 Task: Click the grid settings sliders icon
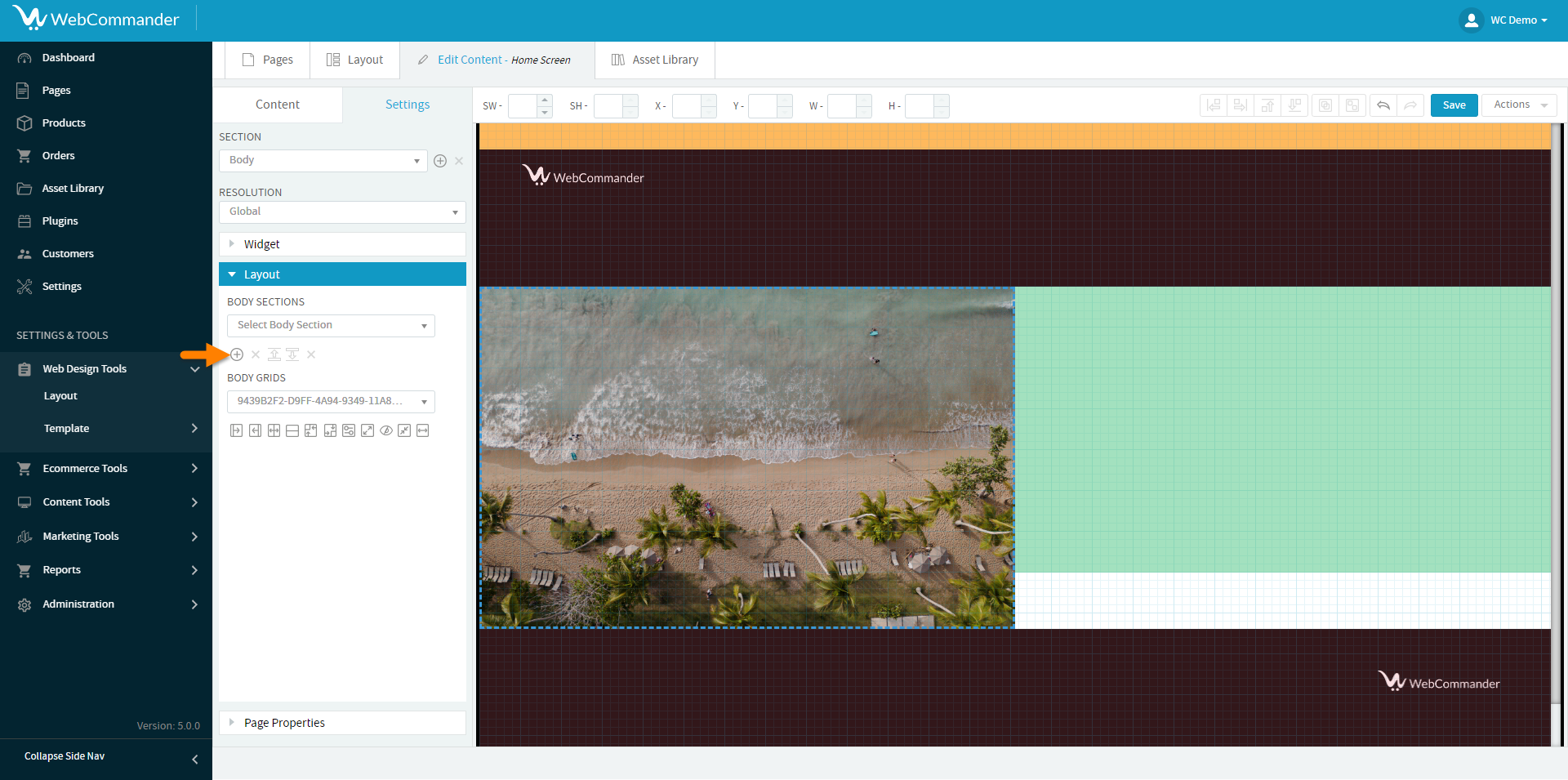[349, 431]
